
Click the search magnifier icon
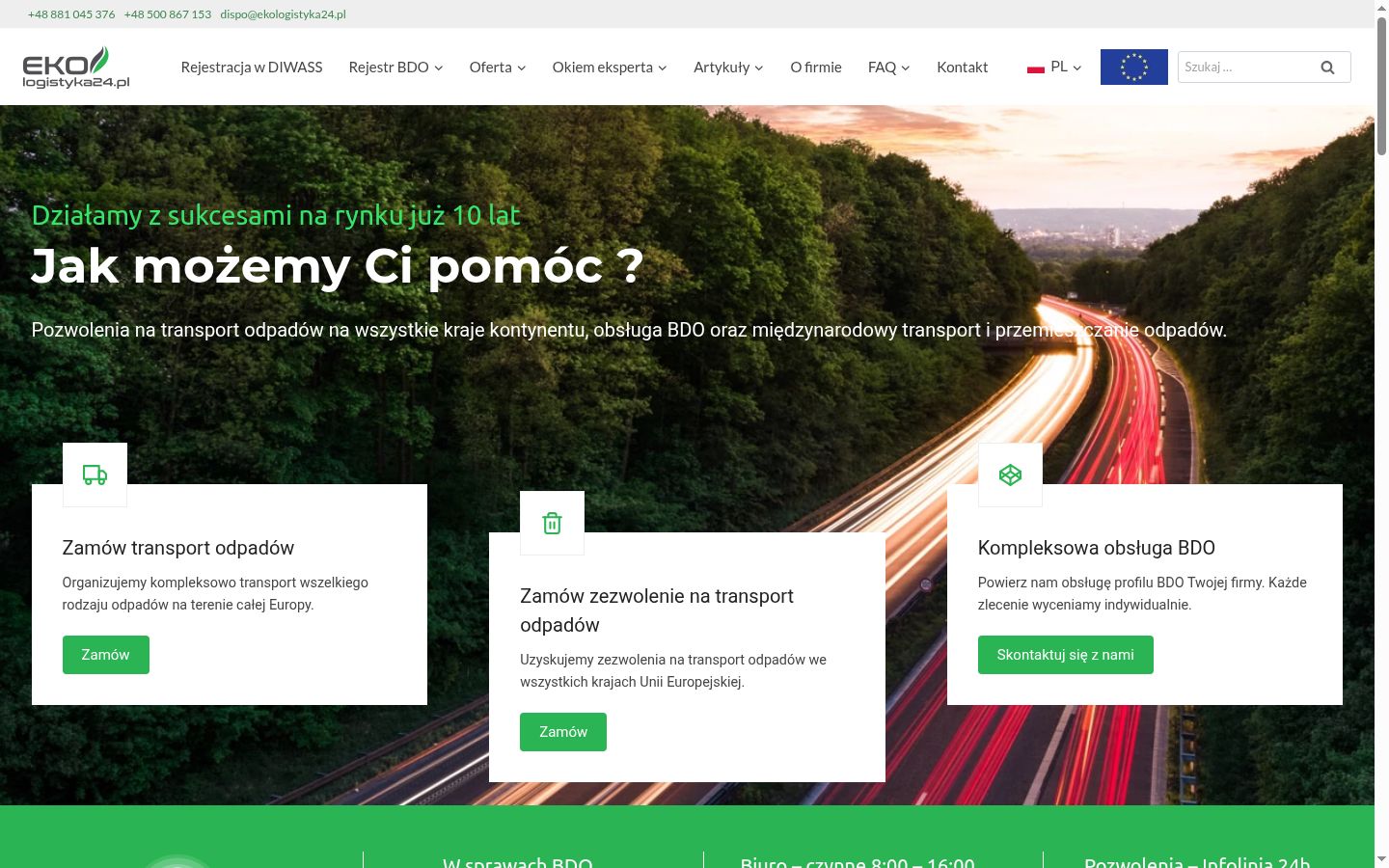tap(1327, 68)
